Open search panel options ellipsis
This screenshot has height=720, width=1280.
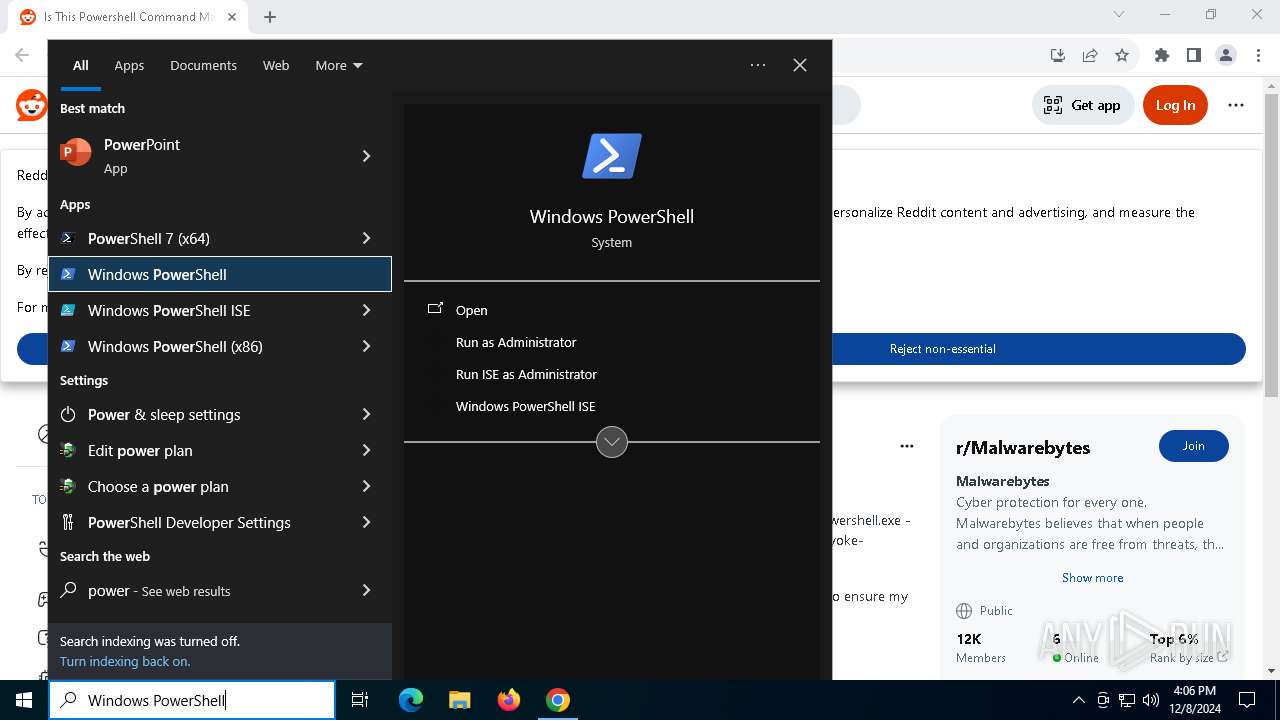click(x=758, y=65)
